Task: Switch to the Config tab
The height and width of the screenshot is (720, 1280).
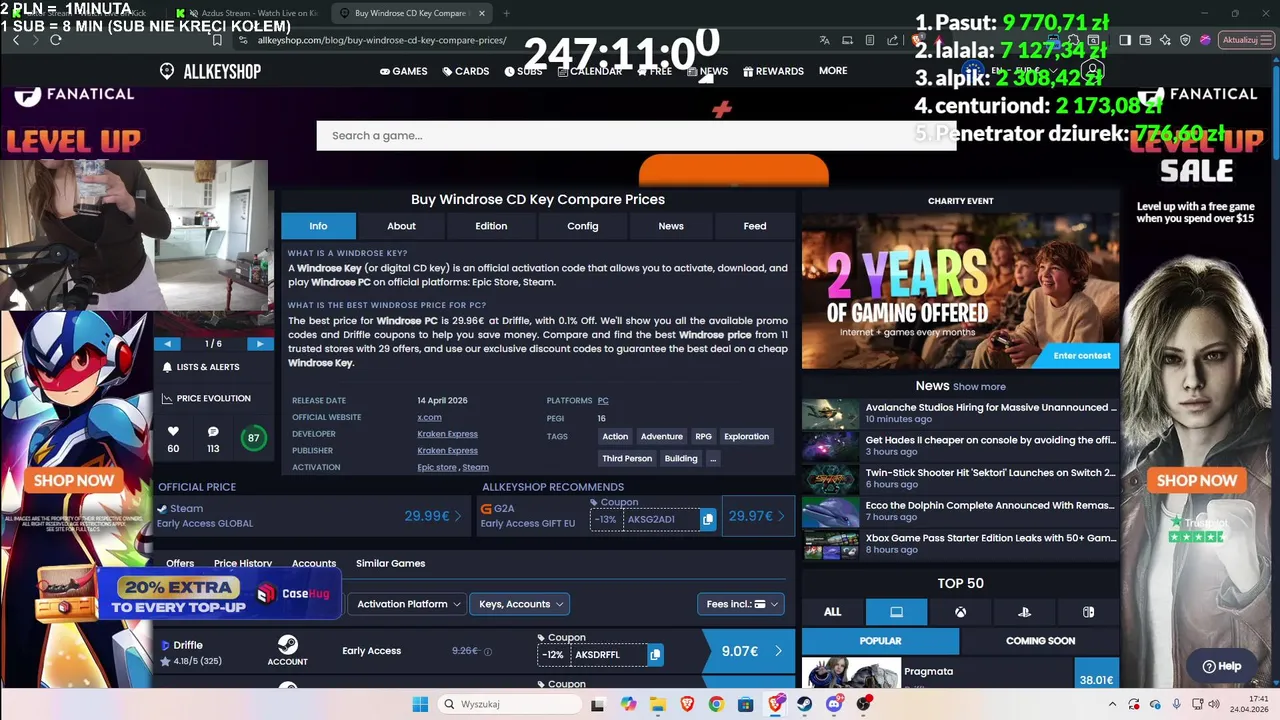Action: click(x=583, y=226)
